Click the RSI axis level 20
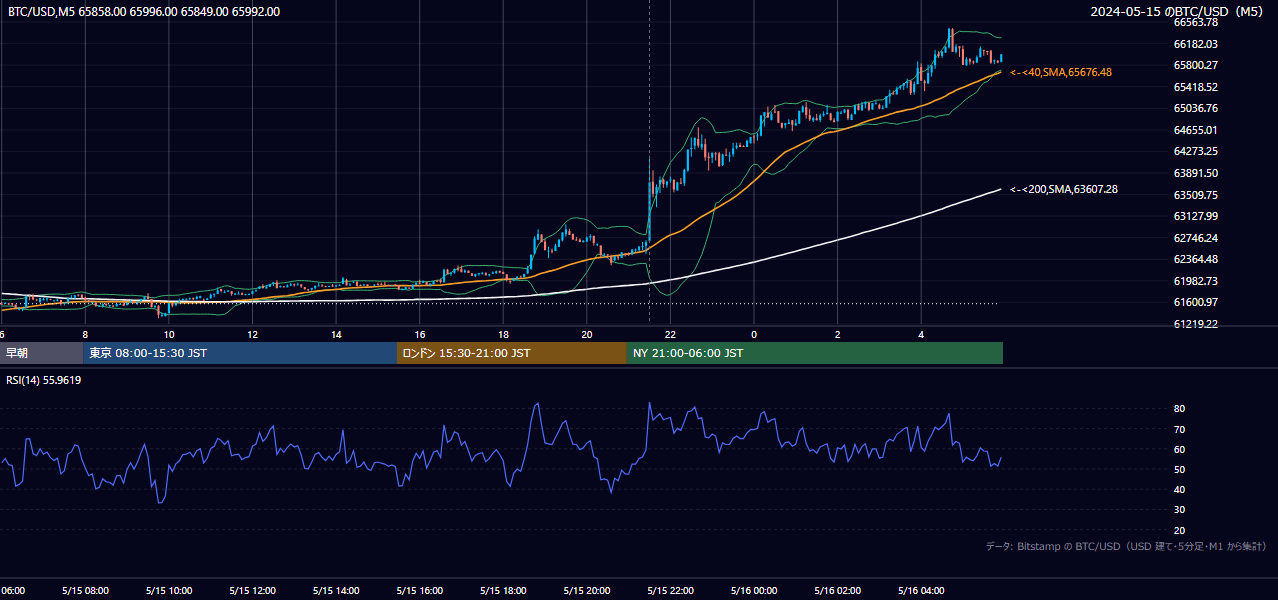 point(1179,530)
